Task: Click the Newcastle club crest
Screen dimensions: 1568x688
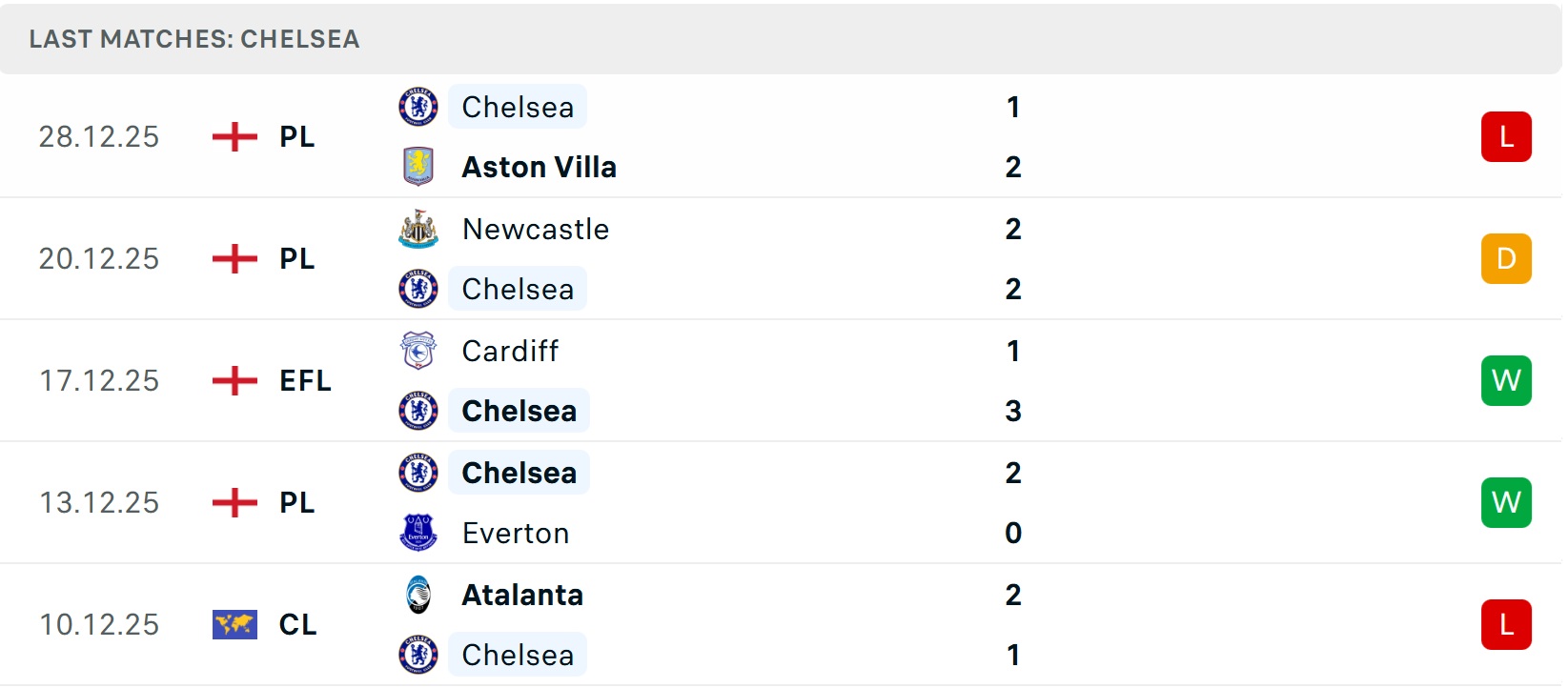Action: pos(417,230)
